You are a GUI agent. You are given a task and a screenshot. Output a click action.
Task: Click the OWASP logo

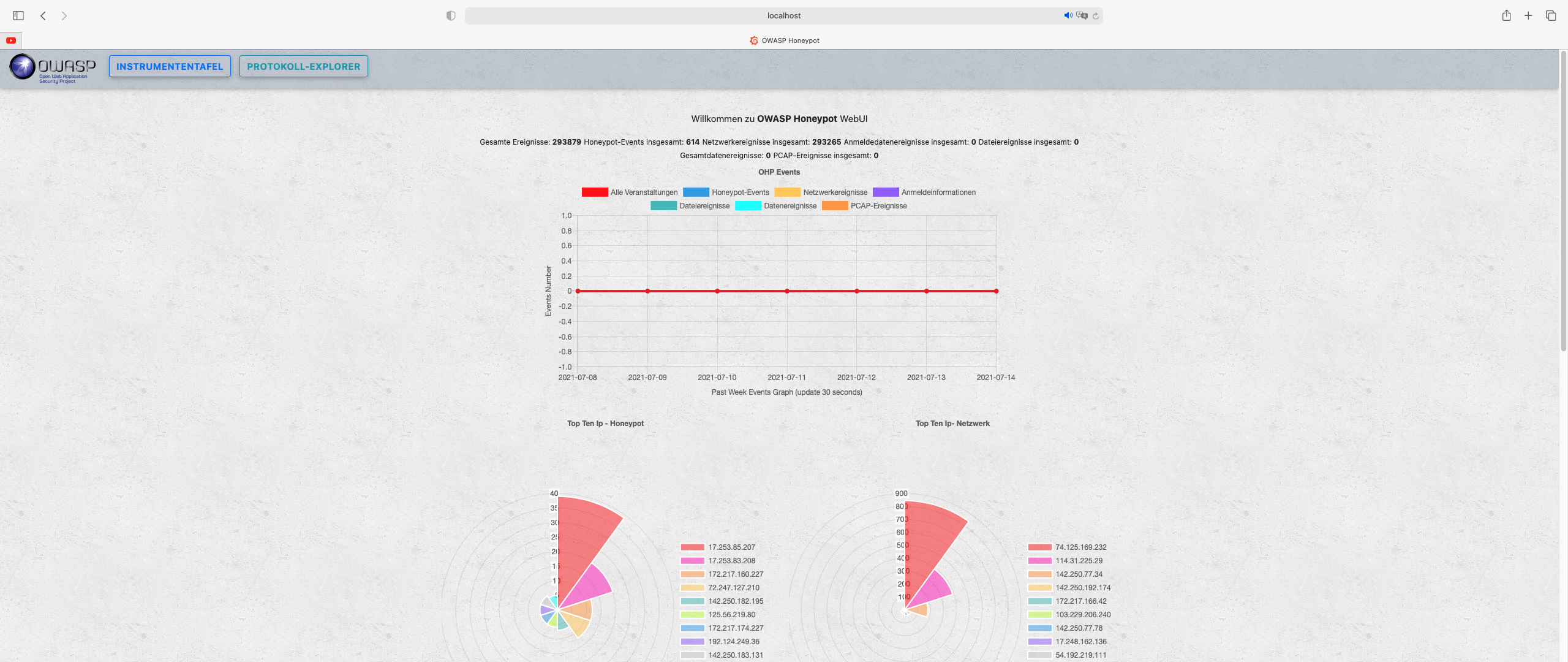pyautogui.click(x=53, y=67)
